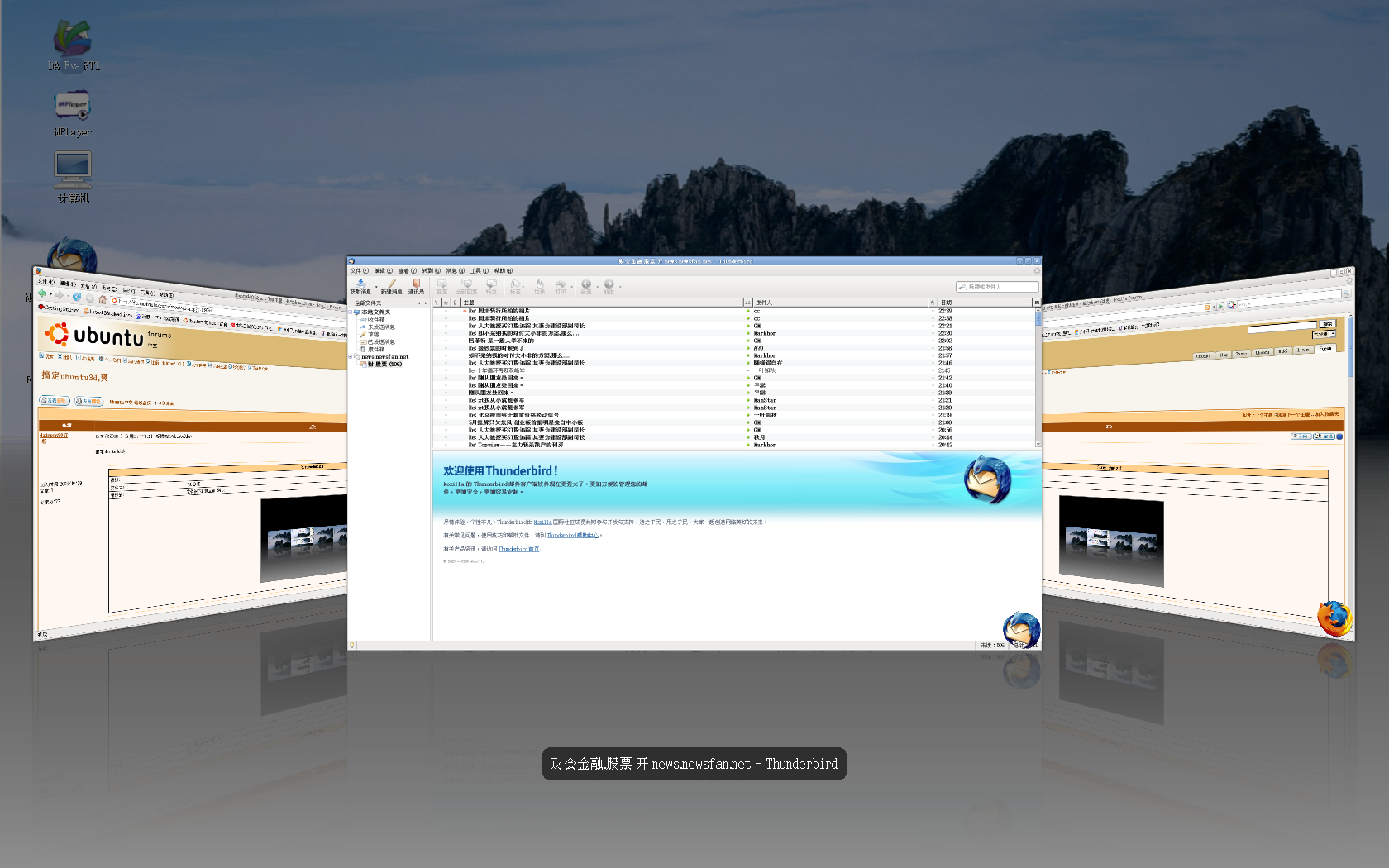
Task: Click the read-status glasses column header
Action: [747, 303]
